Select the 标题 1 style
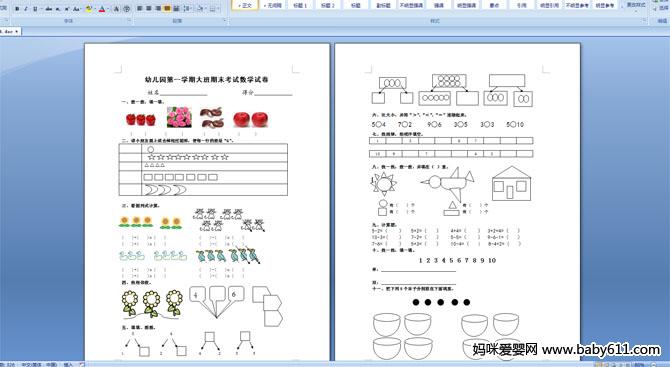Image resolution: width=670 pixels, height=367 pixels. tap(300, 5)
